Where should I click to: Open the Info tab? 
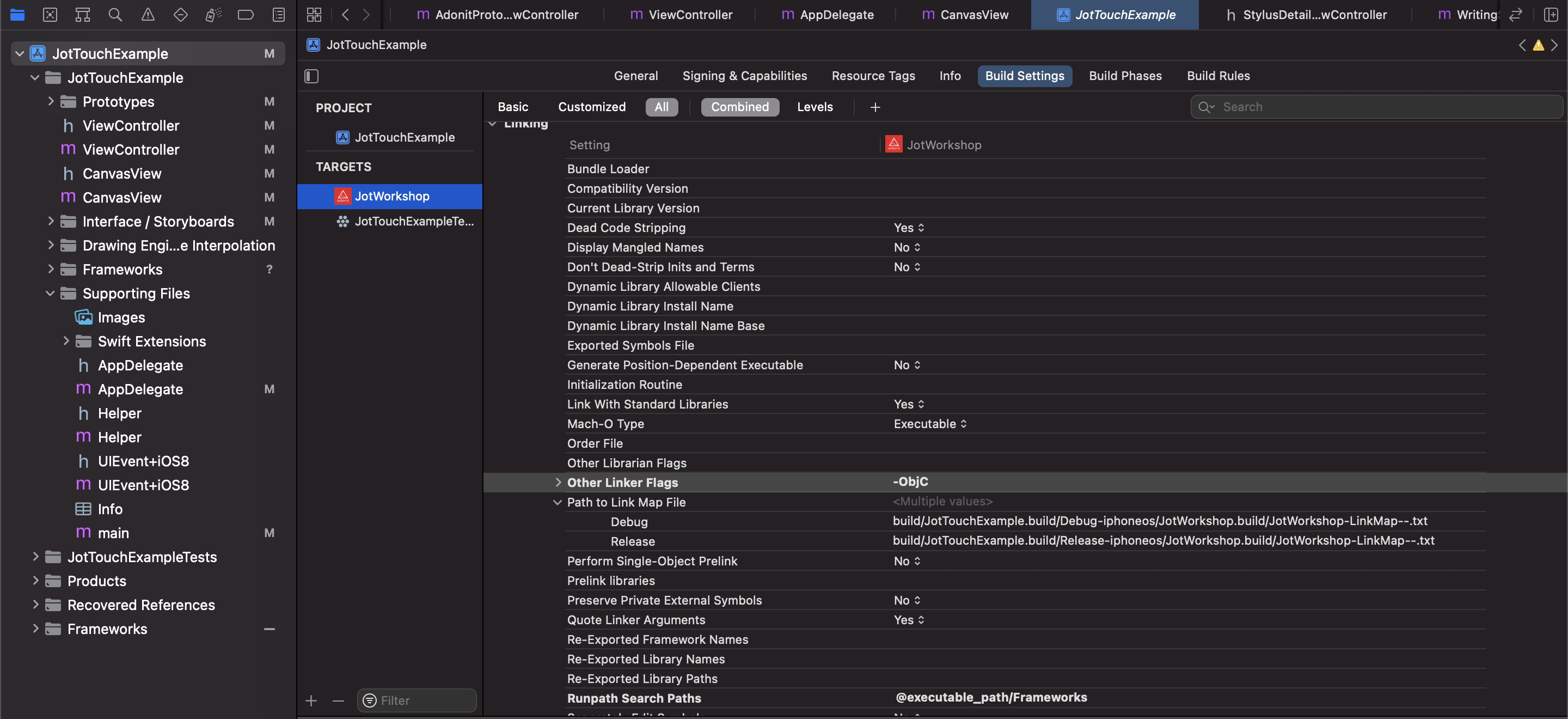pyautogui.click(x=950, y=76)
